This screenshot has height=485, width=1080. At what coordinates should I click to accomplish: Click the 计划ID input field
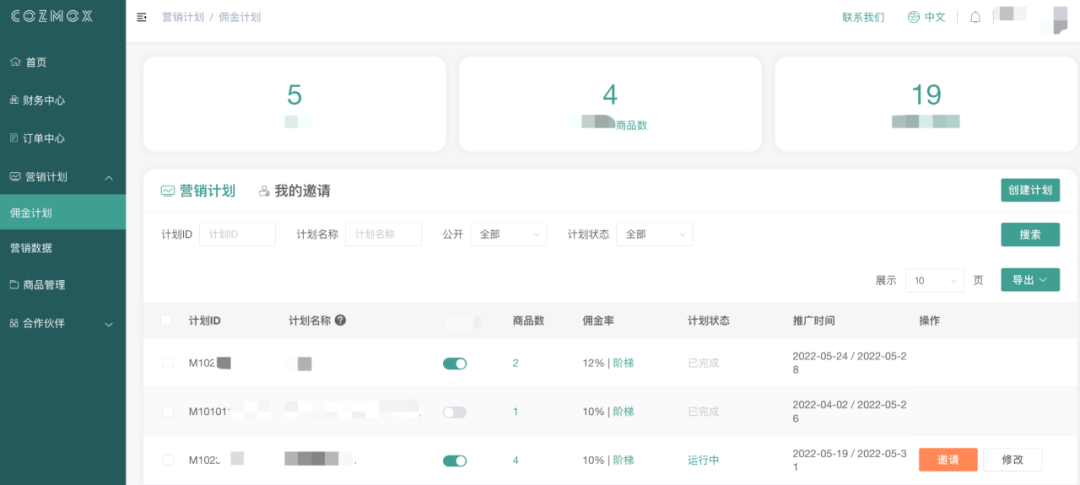click(x=238, y=234)
